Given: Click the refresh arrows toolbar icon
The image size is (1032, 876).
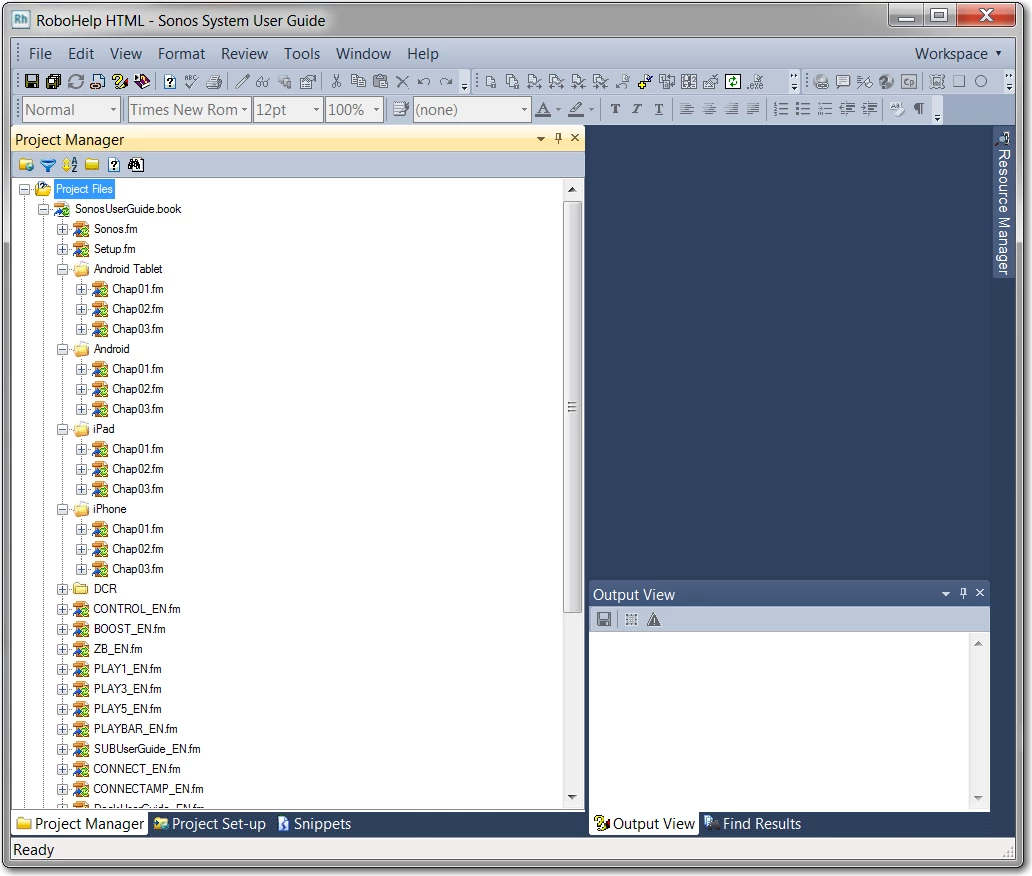Looking at the screenshot, I should tap(76, 82).
